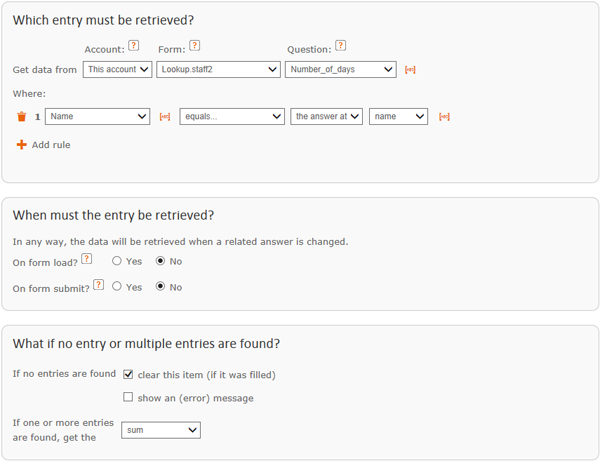Open the sum aggregation dropdown
Screen dimensions: 600x461
pos(161,430)
